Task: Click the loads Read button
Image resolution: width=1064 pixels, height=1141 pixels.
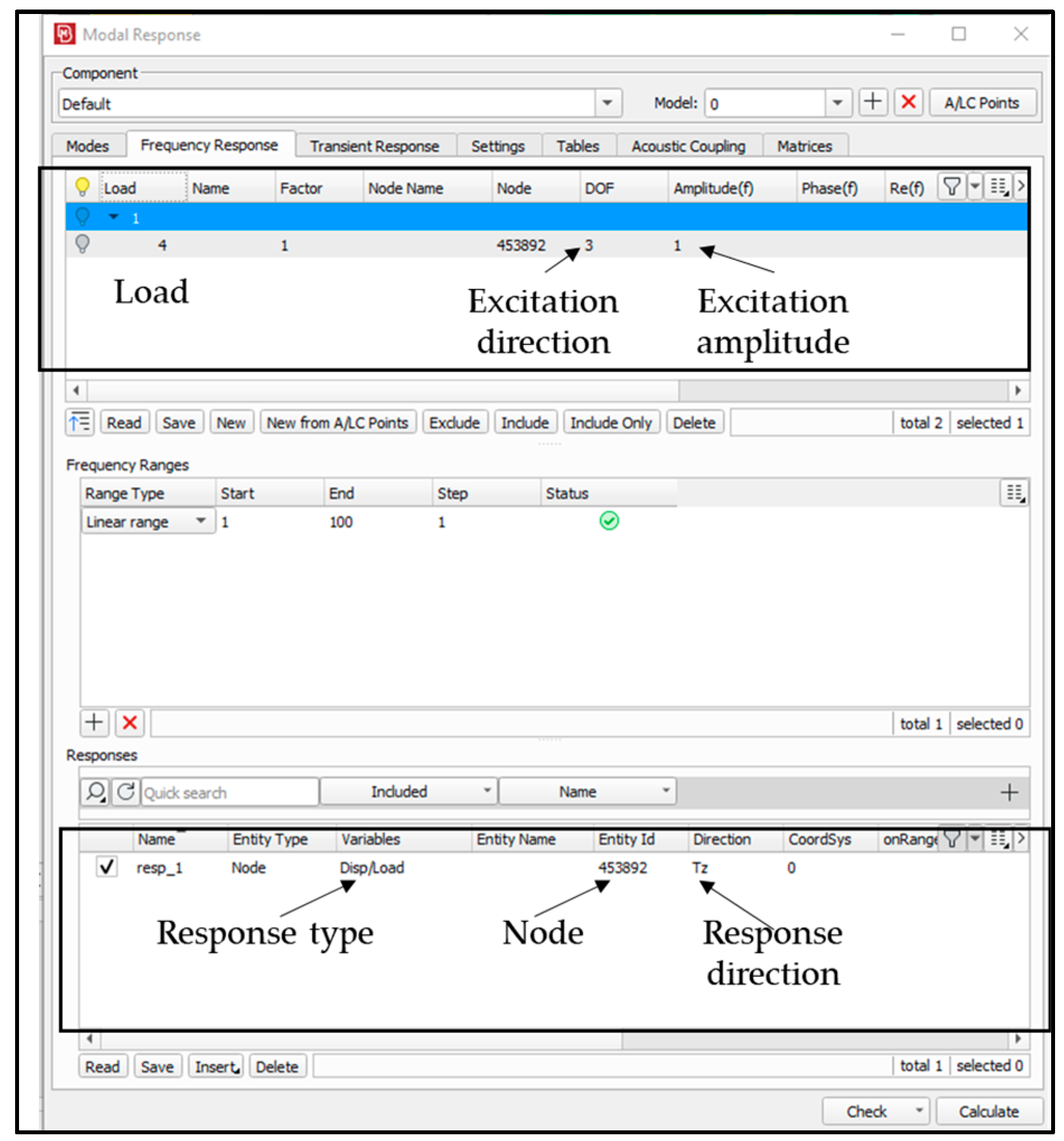Action: [124, 423]
